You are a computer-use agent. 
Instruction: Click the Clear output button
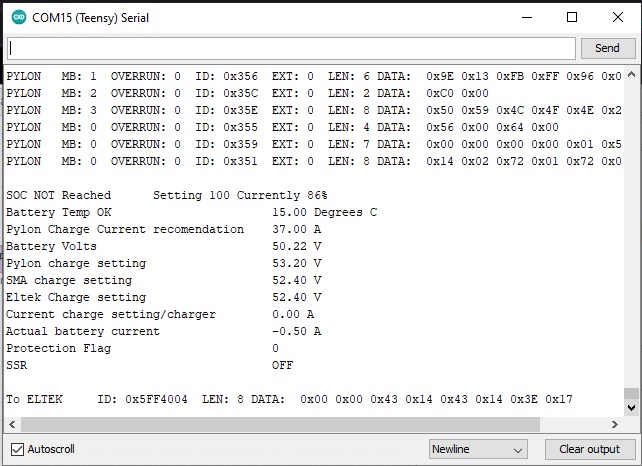(589, 449)
